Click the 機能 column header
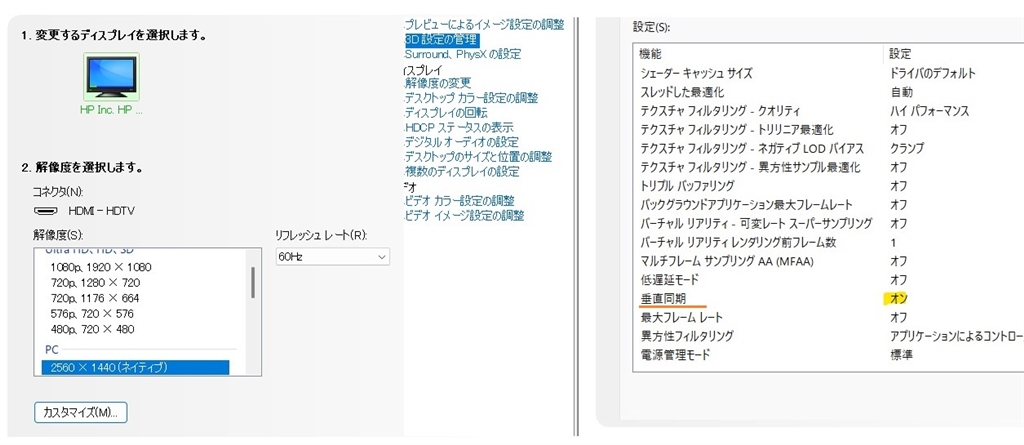 click(759, 54)
